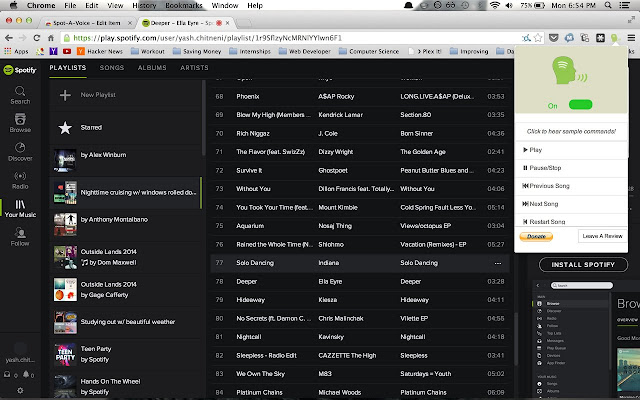
Task: Click the Next Song sample command
Action: (571, 204)
